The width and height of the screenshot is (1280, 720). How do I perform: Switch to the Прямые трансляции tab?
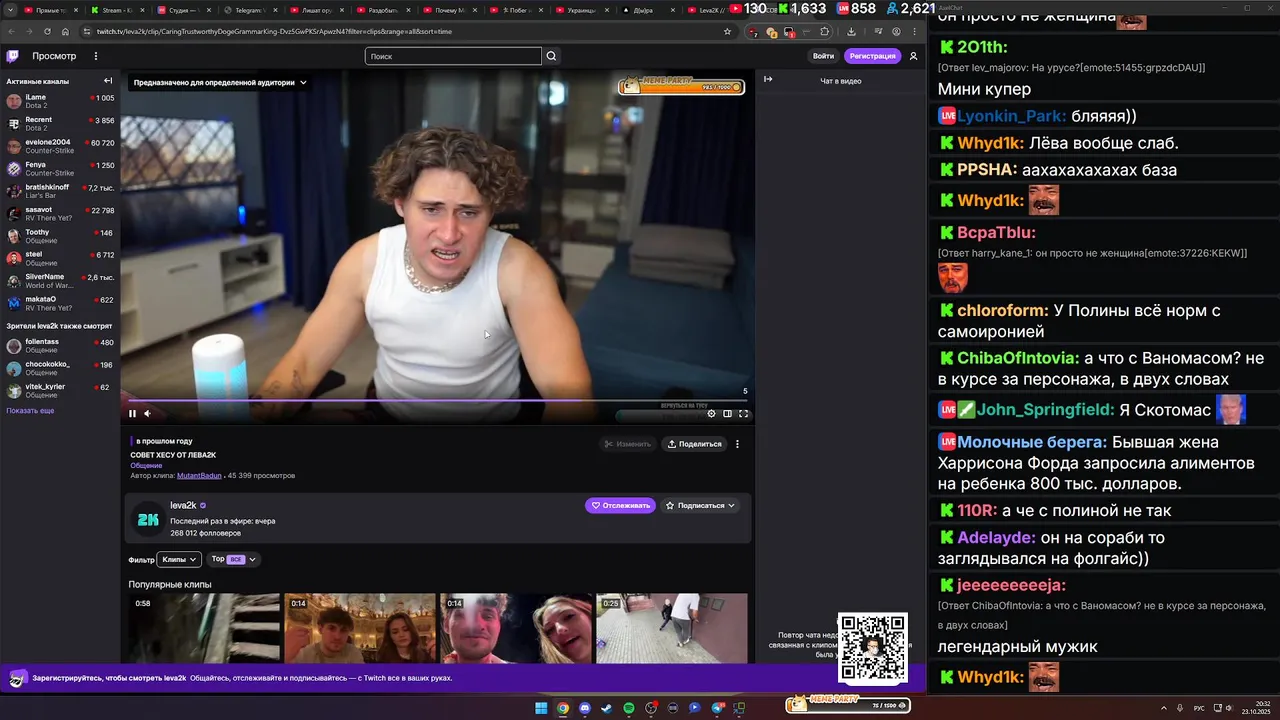[49, 10]
